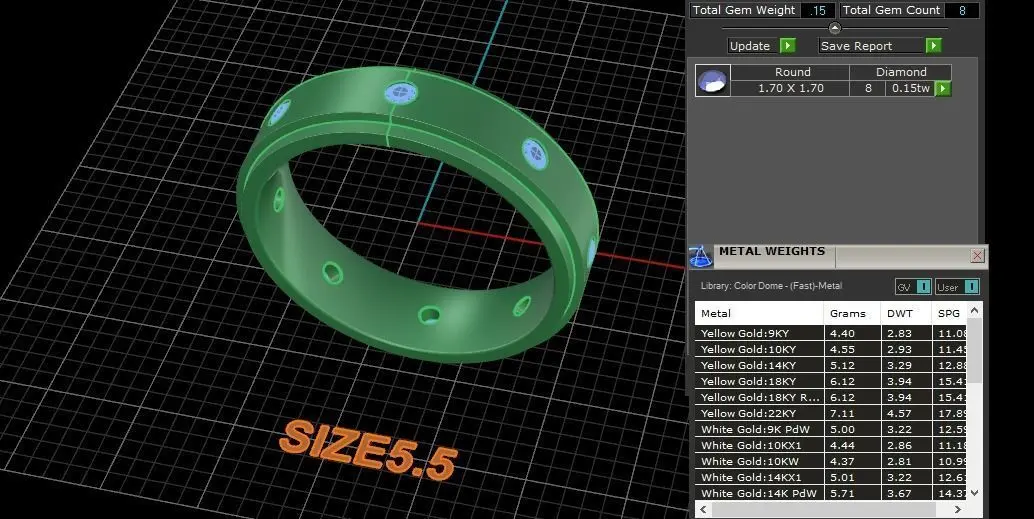The width and height of the screenshot is (1034, 519).
Task: Click the green arrow next to 0.15tw
Action: (943, 88)
